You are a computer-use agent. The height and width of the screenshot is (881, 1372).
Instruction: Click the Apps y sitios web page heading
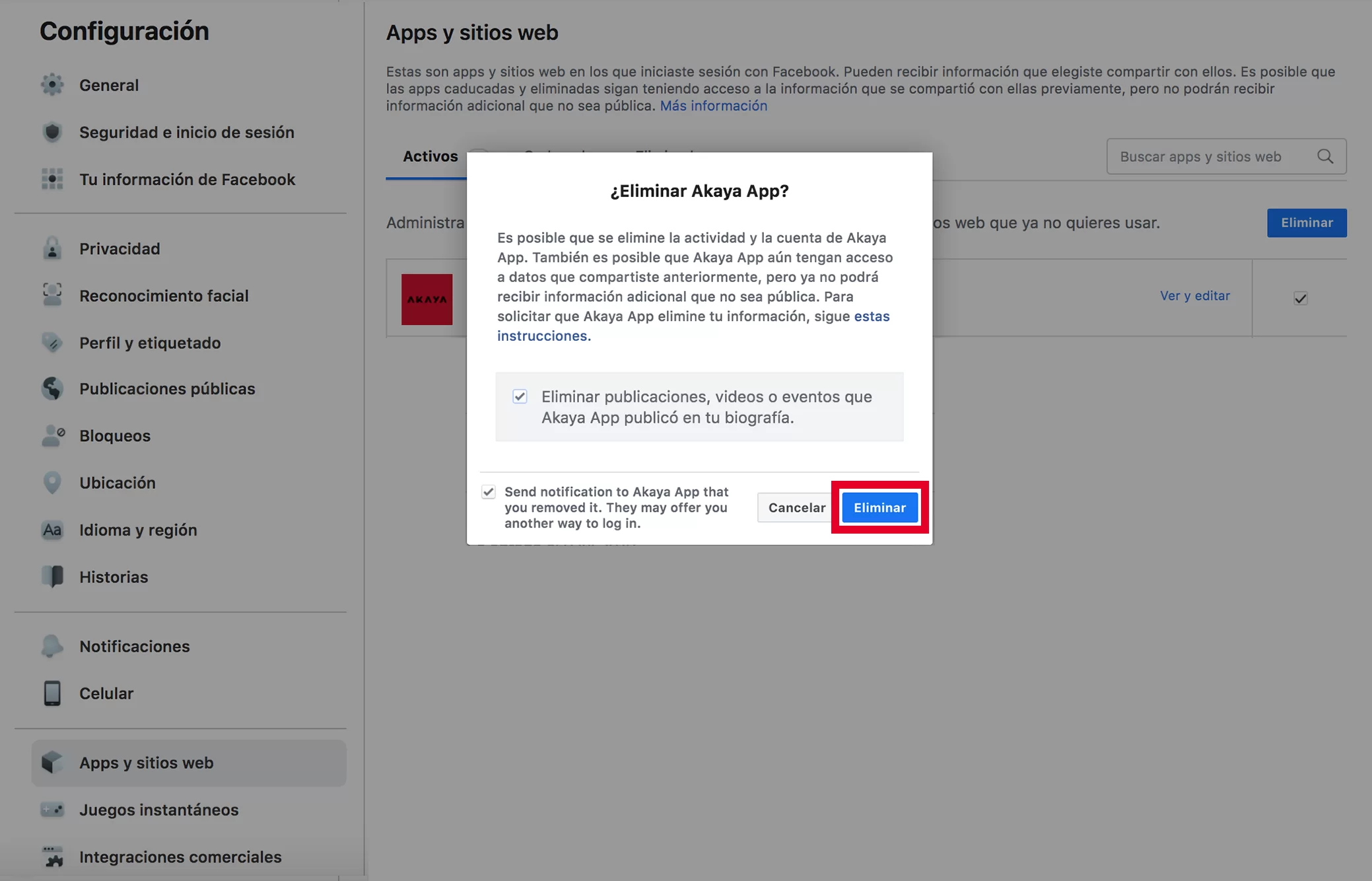pos(472,32)
